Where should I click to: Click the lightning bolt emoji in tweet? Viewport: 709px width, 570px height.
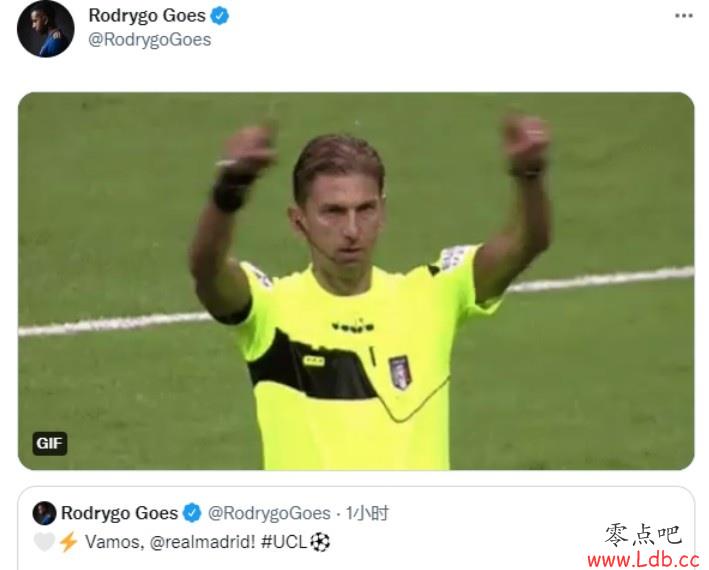click(x=68, y=542)
